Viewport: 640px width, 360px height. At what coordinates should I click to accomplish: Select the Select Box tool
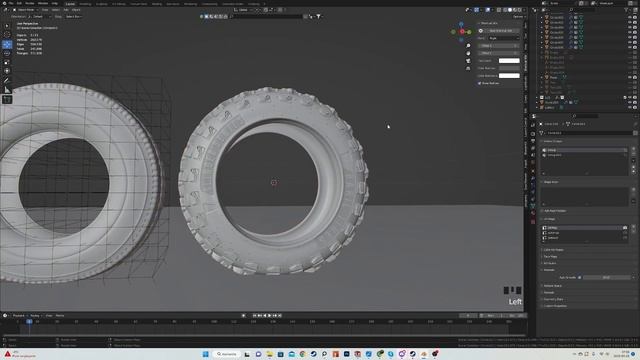(x=7, y=26)
